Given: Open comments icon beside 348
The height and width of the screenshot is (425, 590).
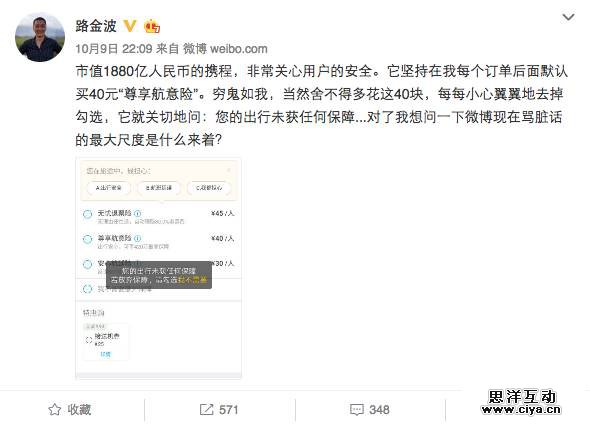Looking at the screenshot, I should pos(356,410).
